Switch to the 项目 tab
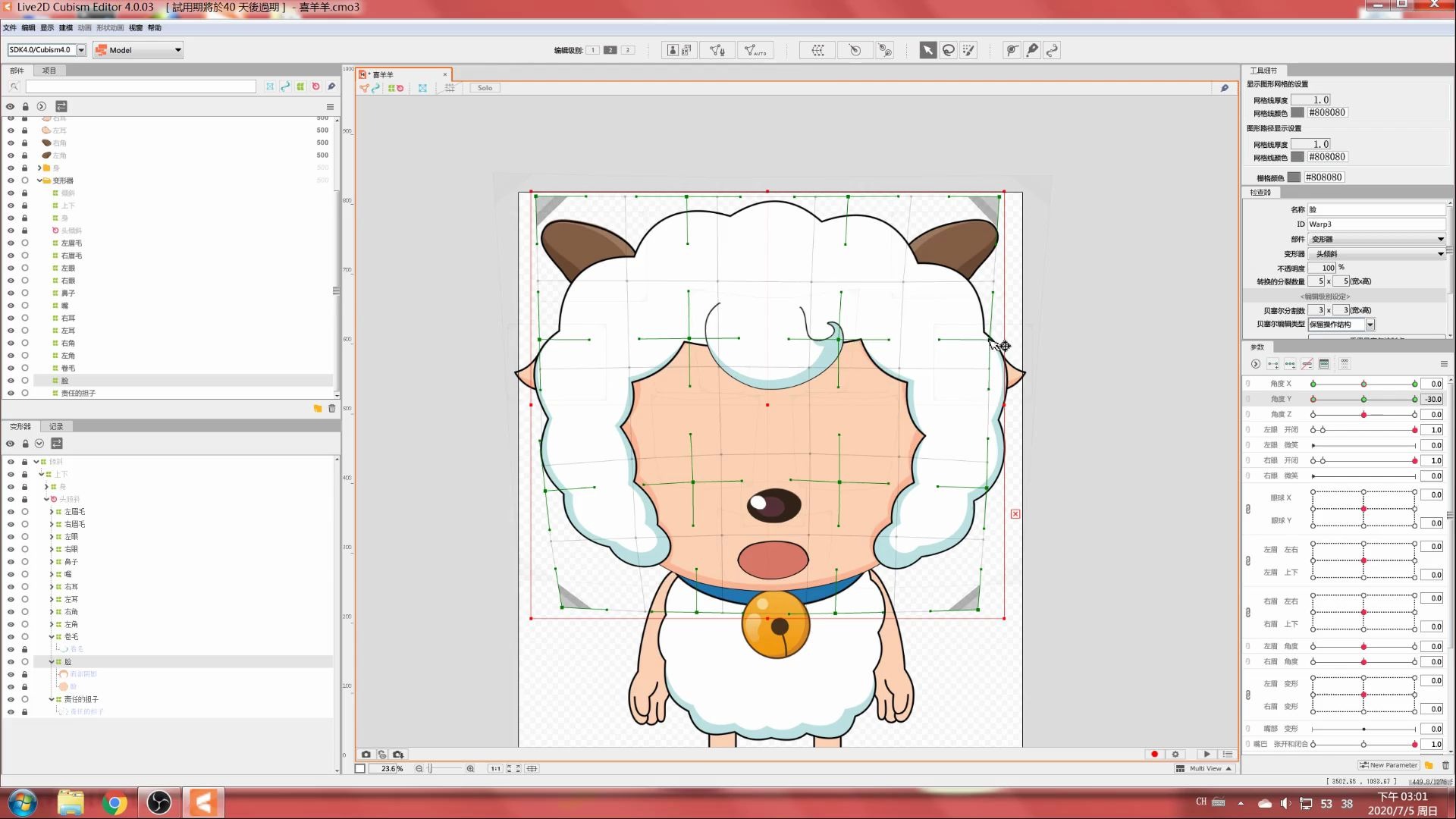Image resolution: width=1456 pixels, height=819 pixels. point(49,71)
